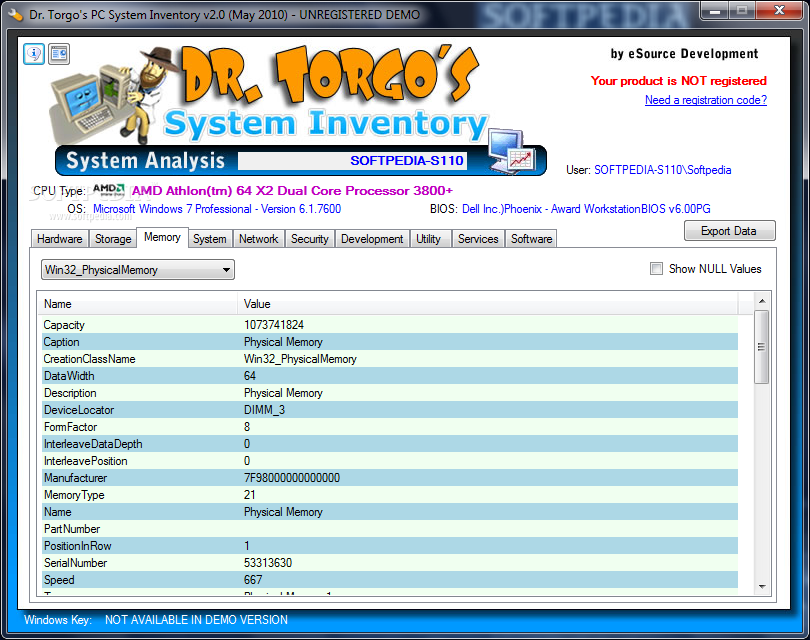Select the DataWidth row

[388, 376]
